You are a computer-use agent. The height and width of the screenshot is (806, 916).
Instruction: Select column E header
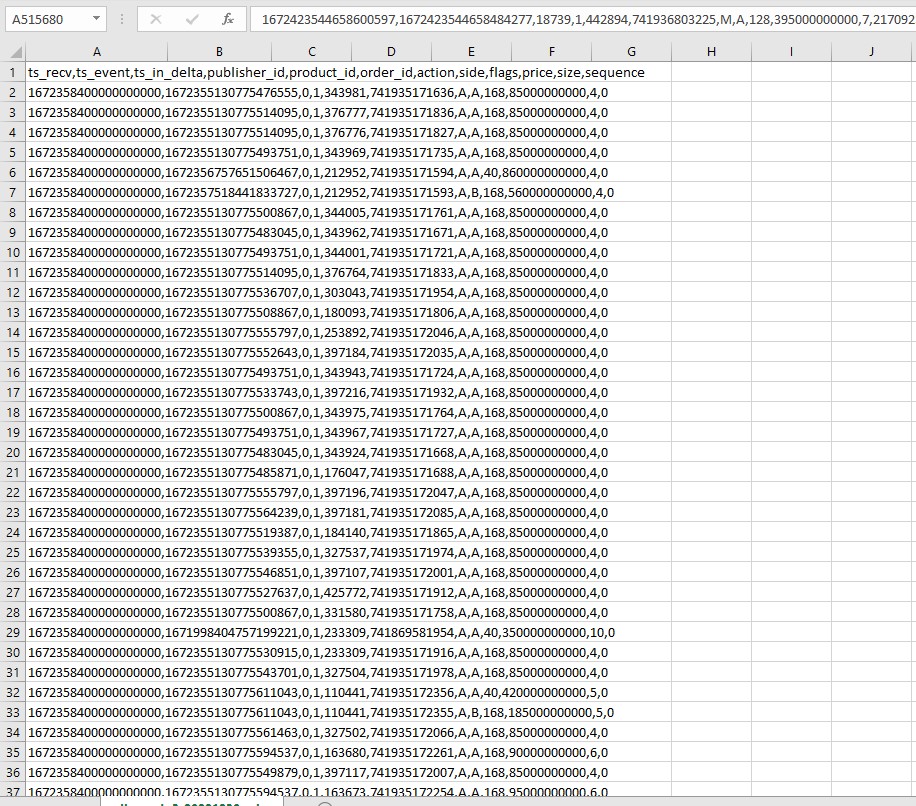(x=471, y=52)
